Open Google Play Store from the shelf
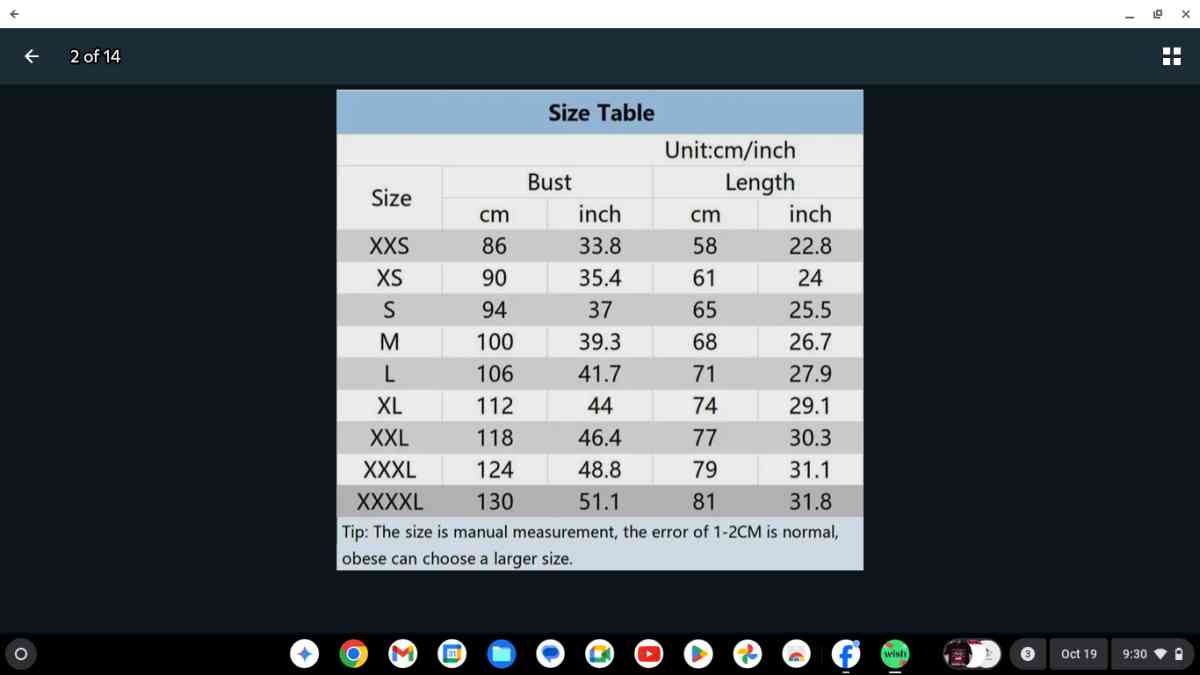 698,654
